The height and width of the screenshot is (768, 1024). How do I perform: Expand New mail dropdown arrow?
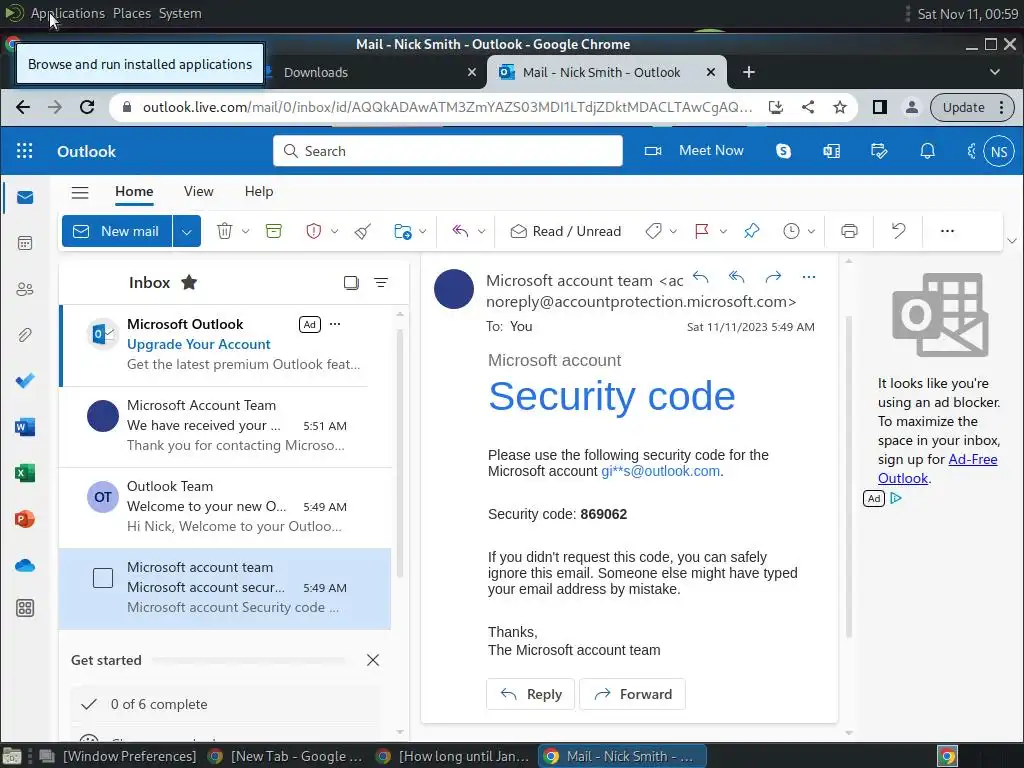187,231
